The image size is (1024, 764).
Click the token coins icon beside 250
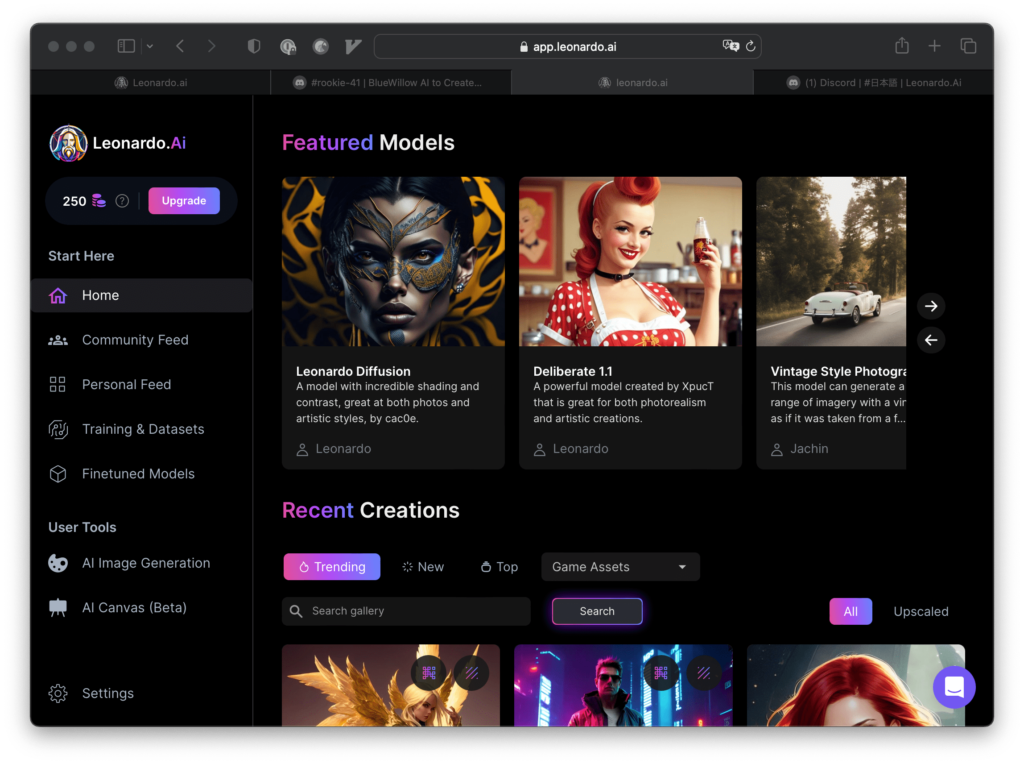(x=99, y=200)
